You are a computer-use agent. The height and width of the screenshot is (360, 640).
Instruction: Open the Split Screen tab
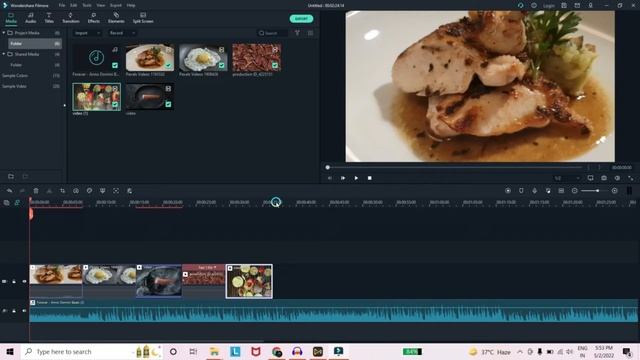(x=143, y=18)
